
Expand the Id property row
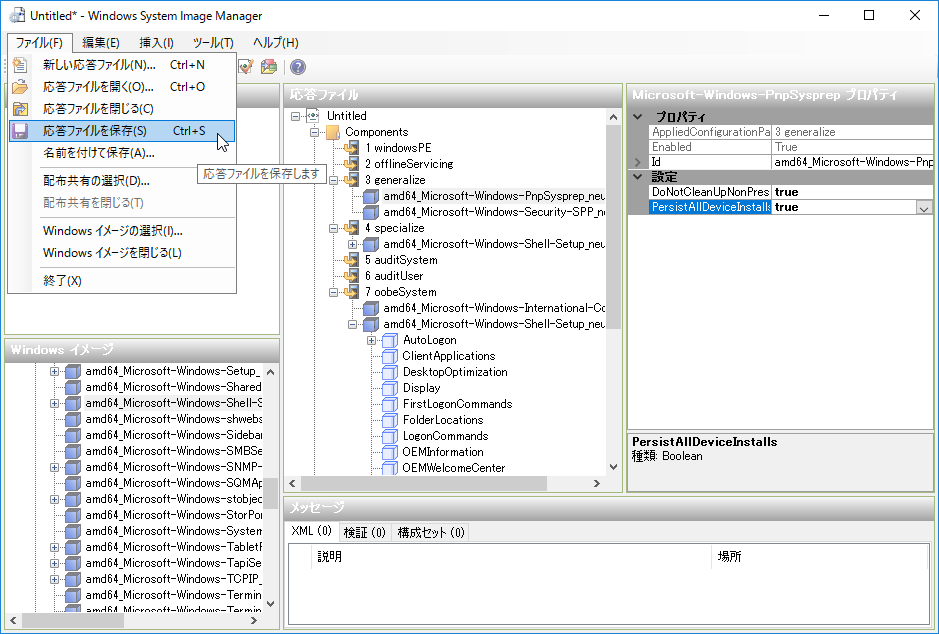pos(638,162)
